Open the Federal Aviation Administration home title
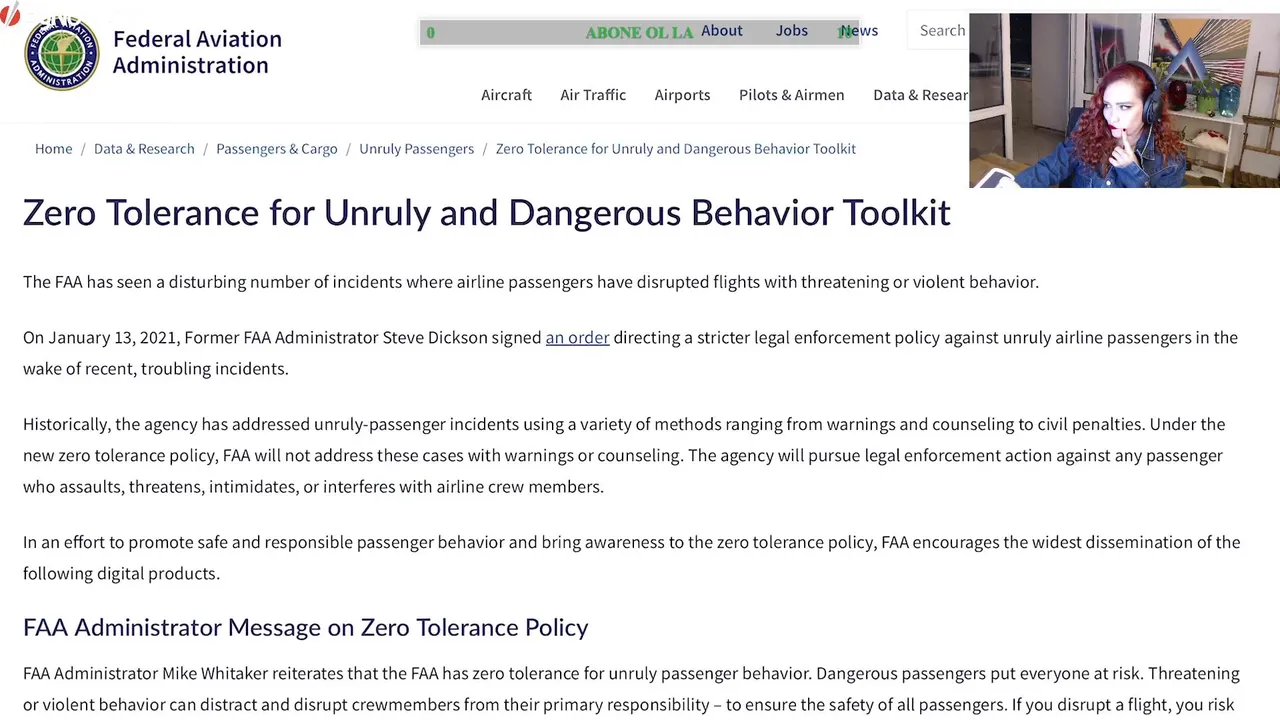This screenshot has height=720, width=1280. coord(197,52)
